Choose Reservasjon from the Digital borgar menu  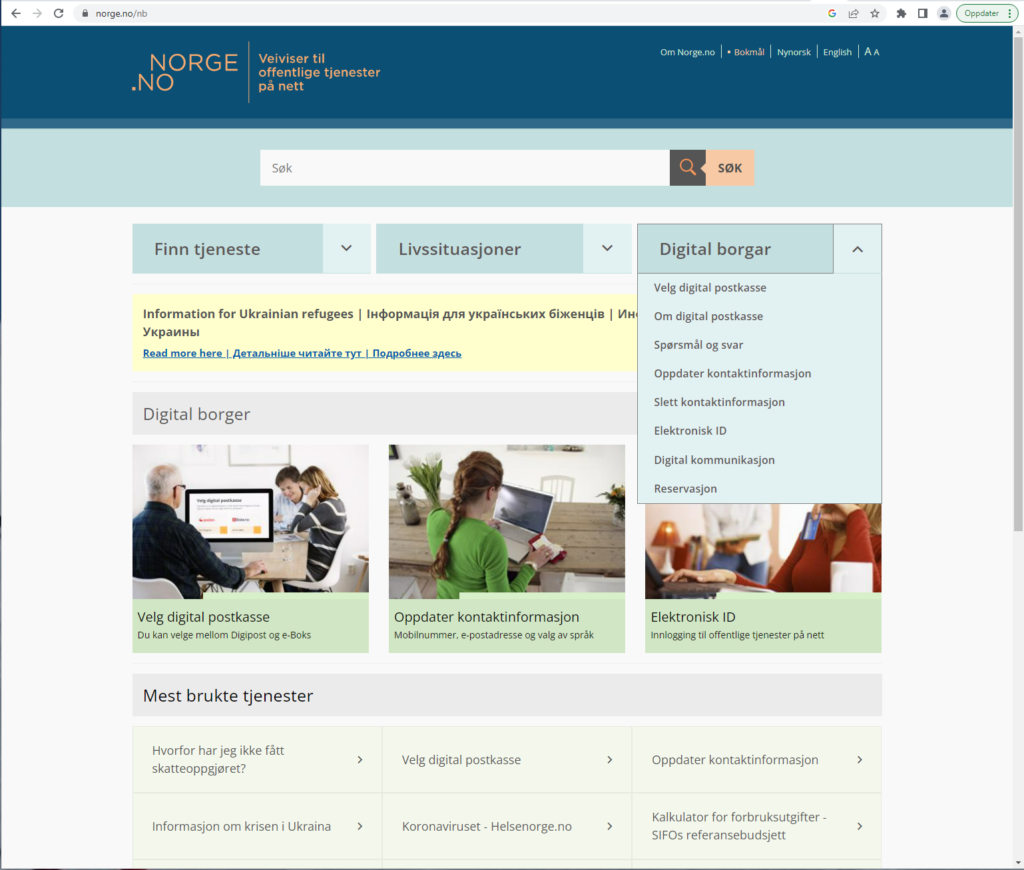coord(685,489)
